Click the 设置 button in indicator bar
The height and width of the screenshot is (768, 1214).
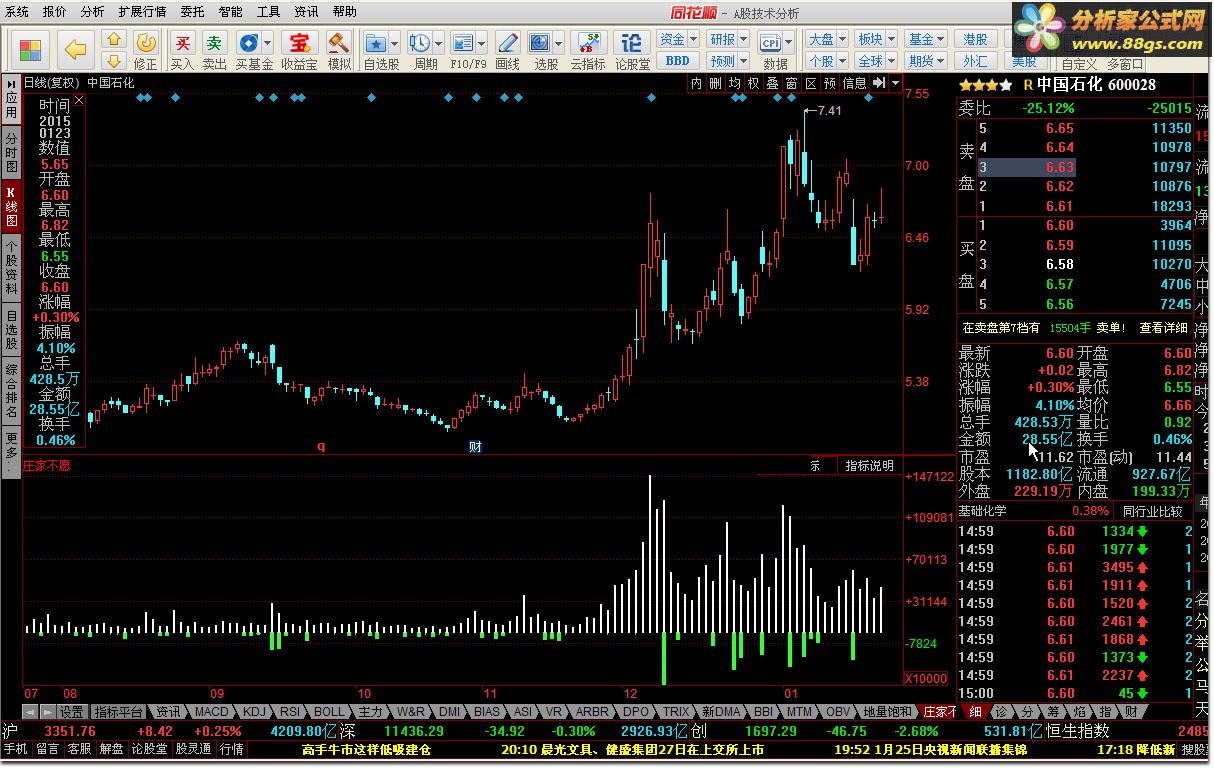coord(71,711)
